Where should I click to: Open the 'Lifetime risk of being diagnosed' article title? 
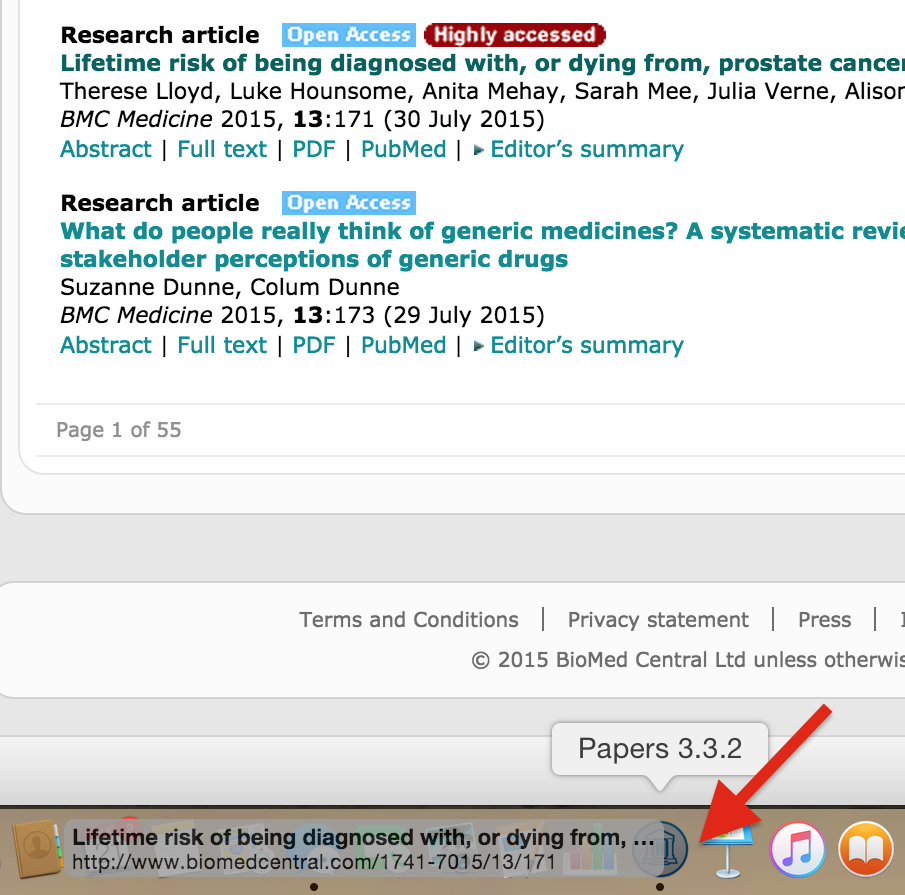click(x=483, y=63)
